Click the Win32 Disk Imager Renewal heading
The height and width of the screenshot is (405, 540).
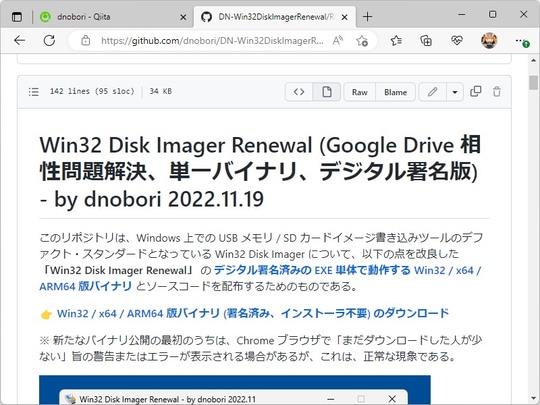pos(260,172)
